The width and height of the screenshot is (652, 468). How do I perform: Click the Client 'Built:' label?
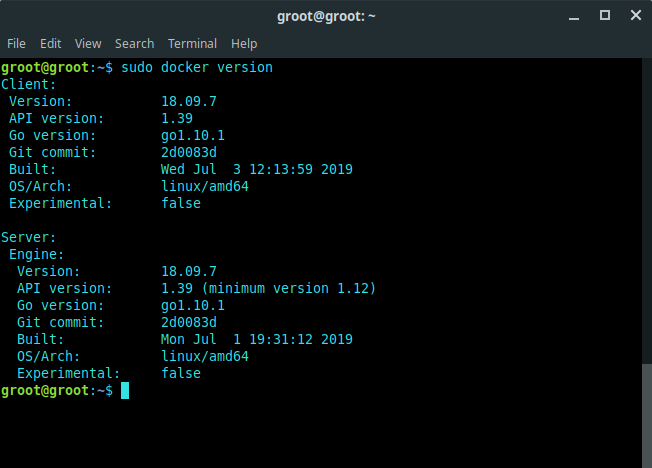click(x=32, y=169)
